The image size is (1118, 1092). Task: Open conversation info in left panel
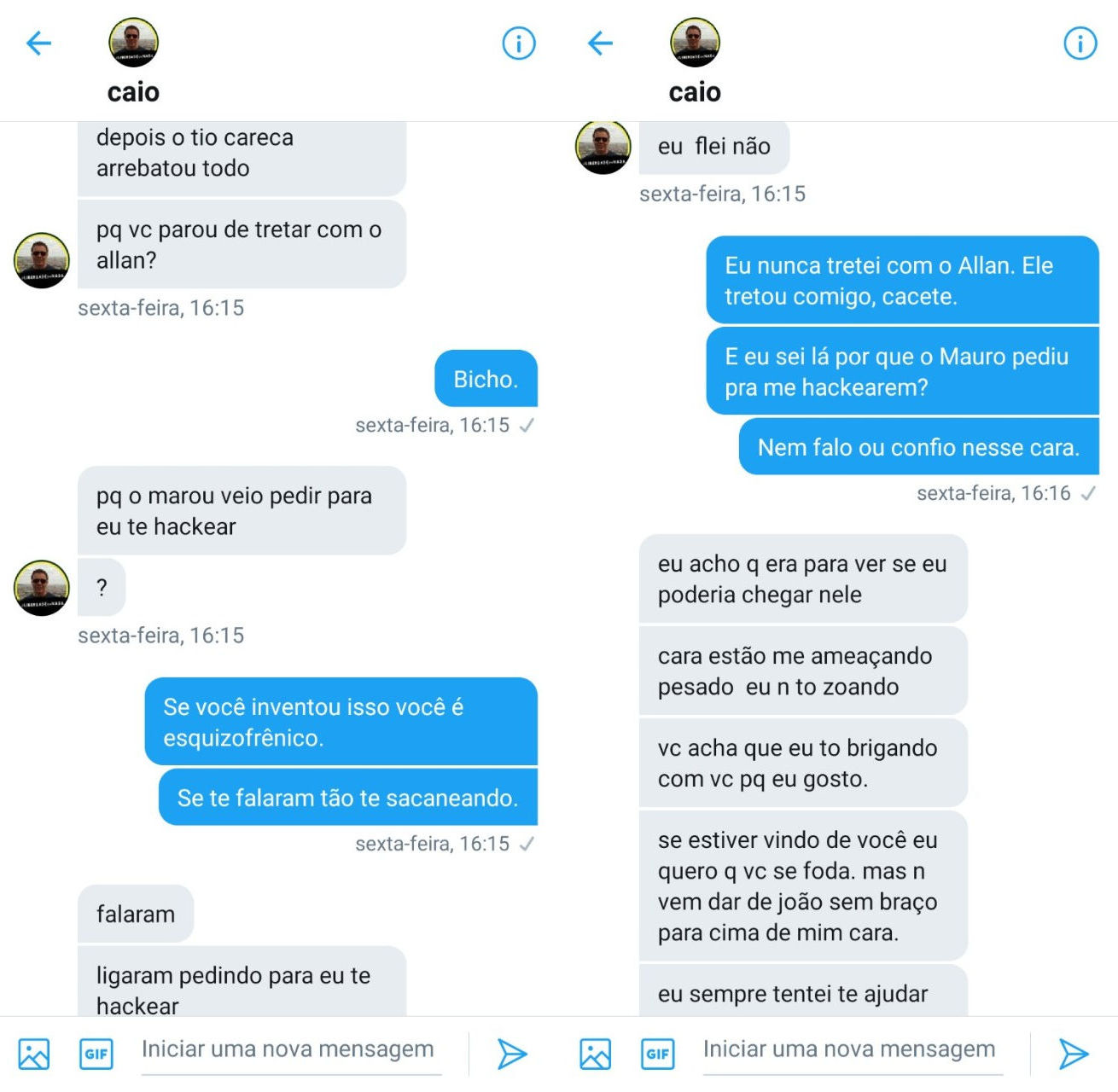click(519, 43)
